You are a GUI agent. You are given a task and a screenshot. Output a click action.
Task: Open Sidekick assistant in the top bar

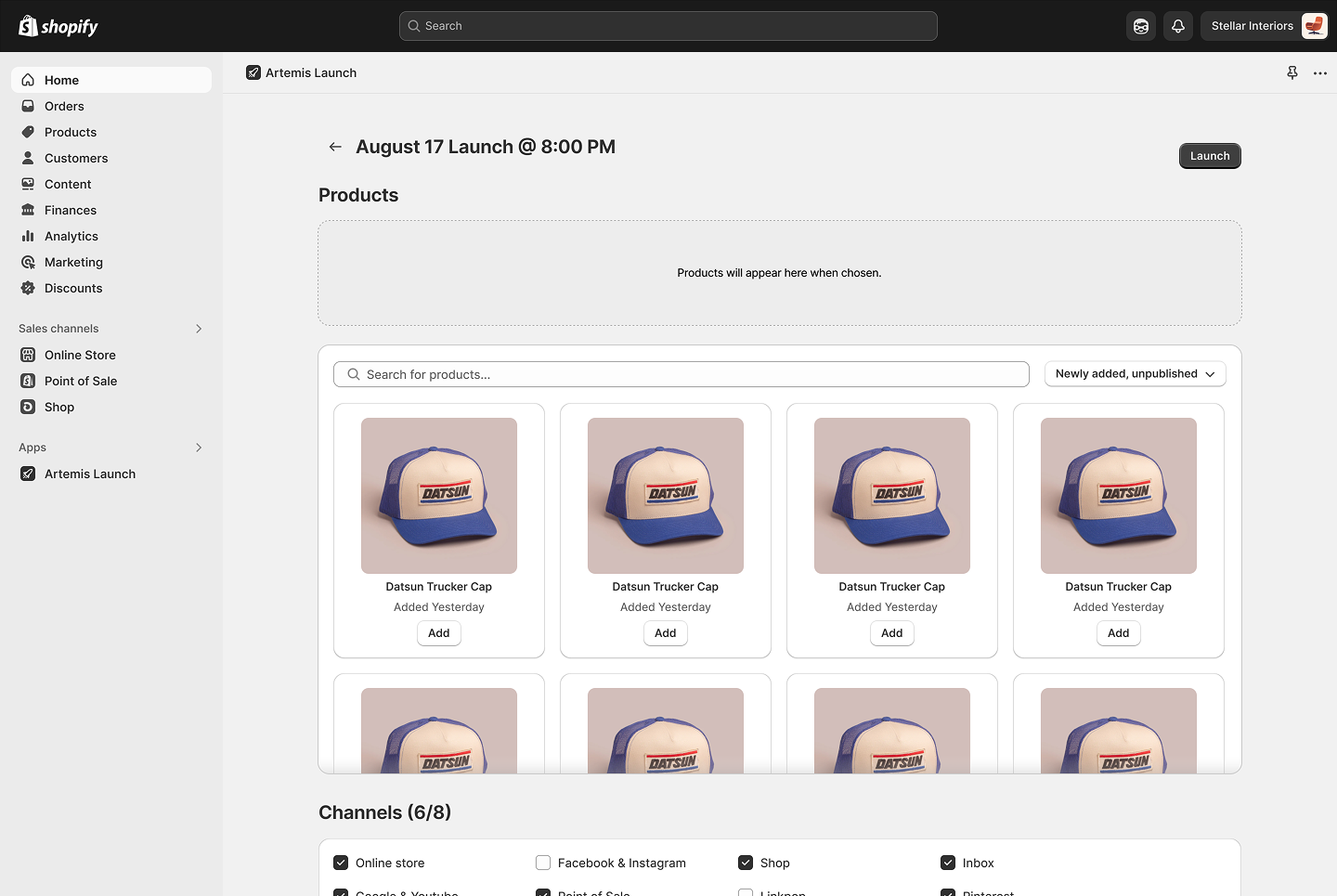(x=1140, y=25)
